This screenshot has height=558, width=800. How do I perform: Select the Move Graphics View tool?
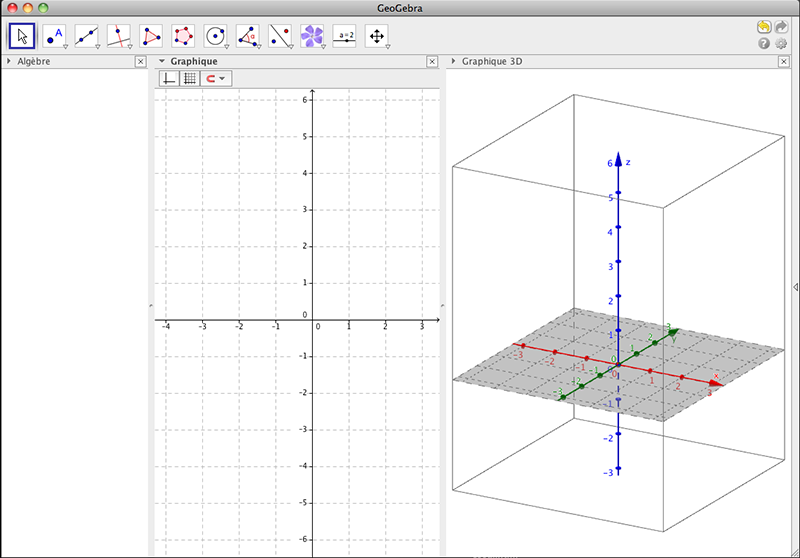point(377,36)
